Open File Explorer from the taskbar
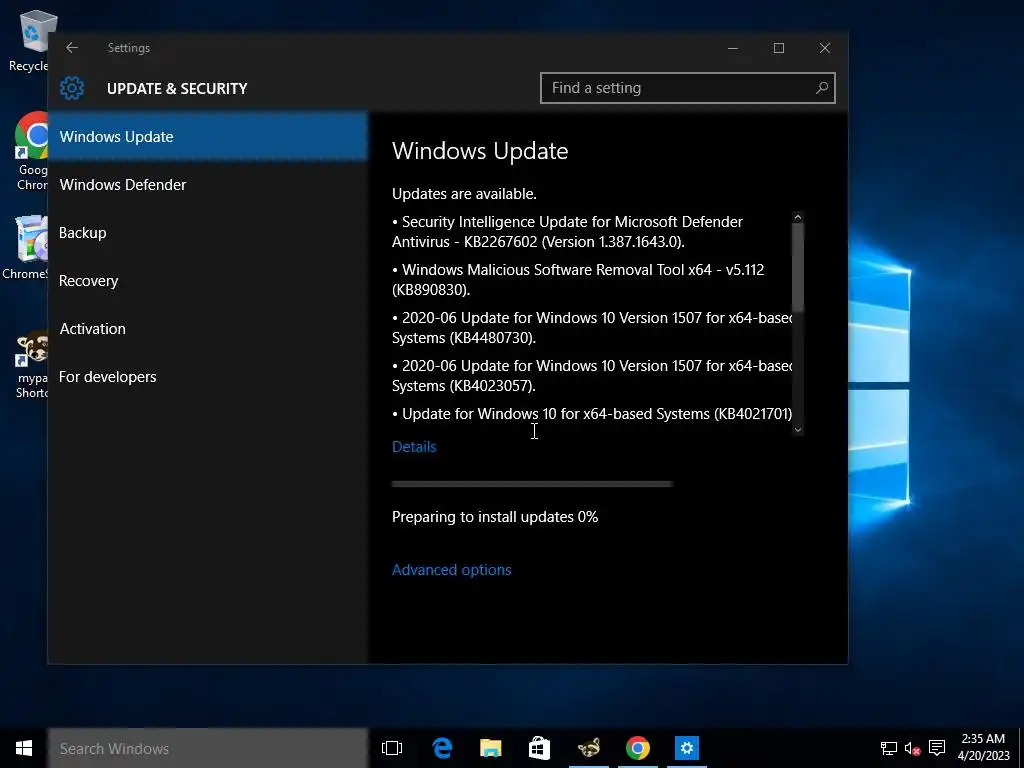 click(490, 748)
